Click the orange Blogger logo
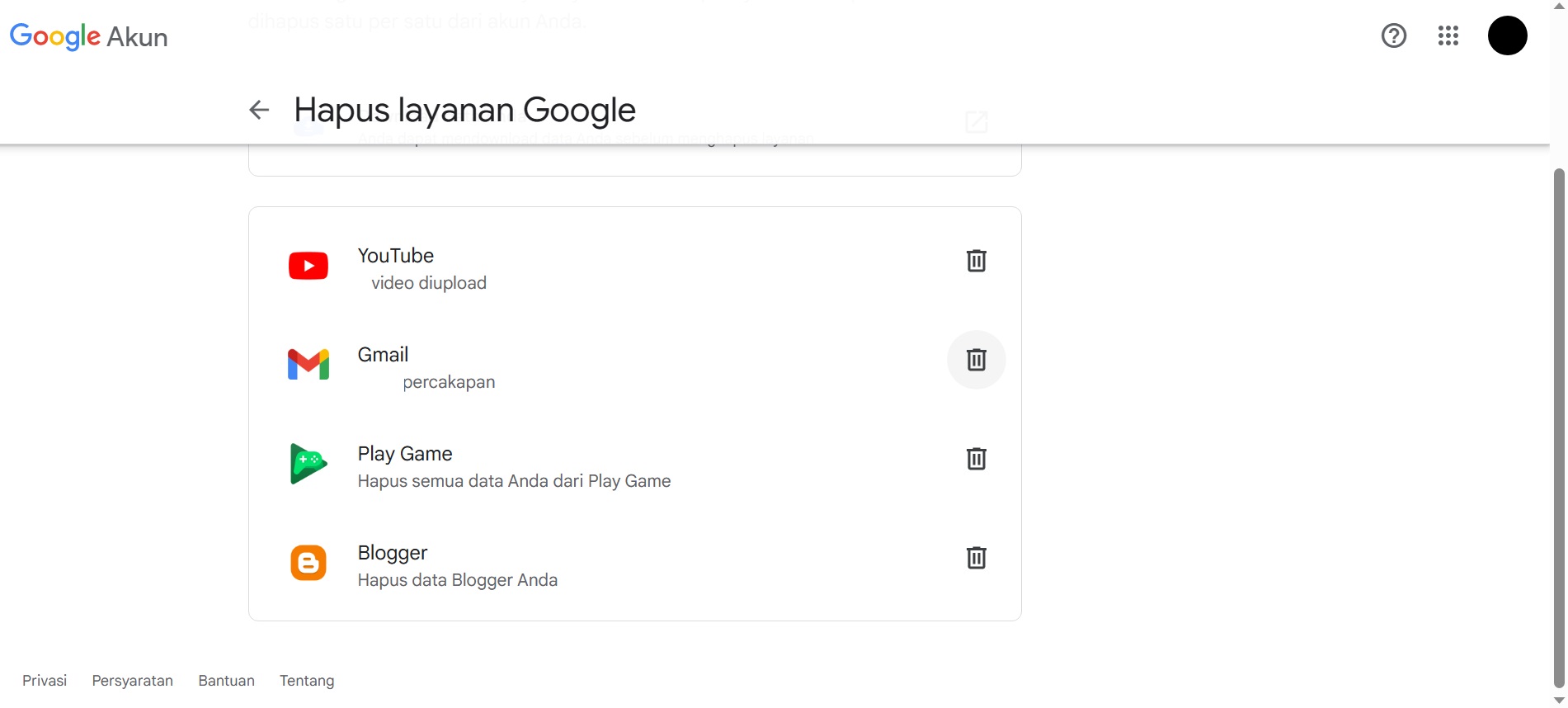 (308, 563)
